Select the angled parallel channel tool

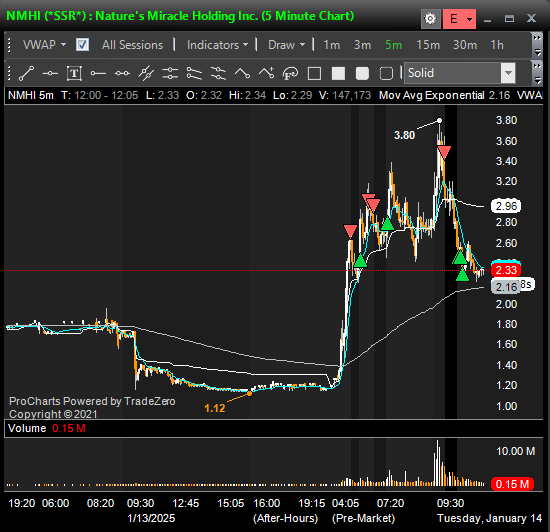[x=194, y=73]
